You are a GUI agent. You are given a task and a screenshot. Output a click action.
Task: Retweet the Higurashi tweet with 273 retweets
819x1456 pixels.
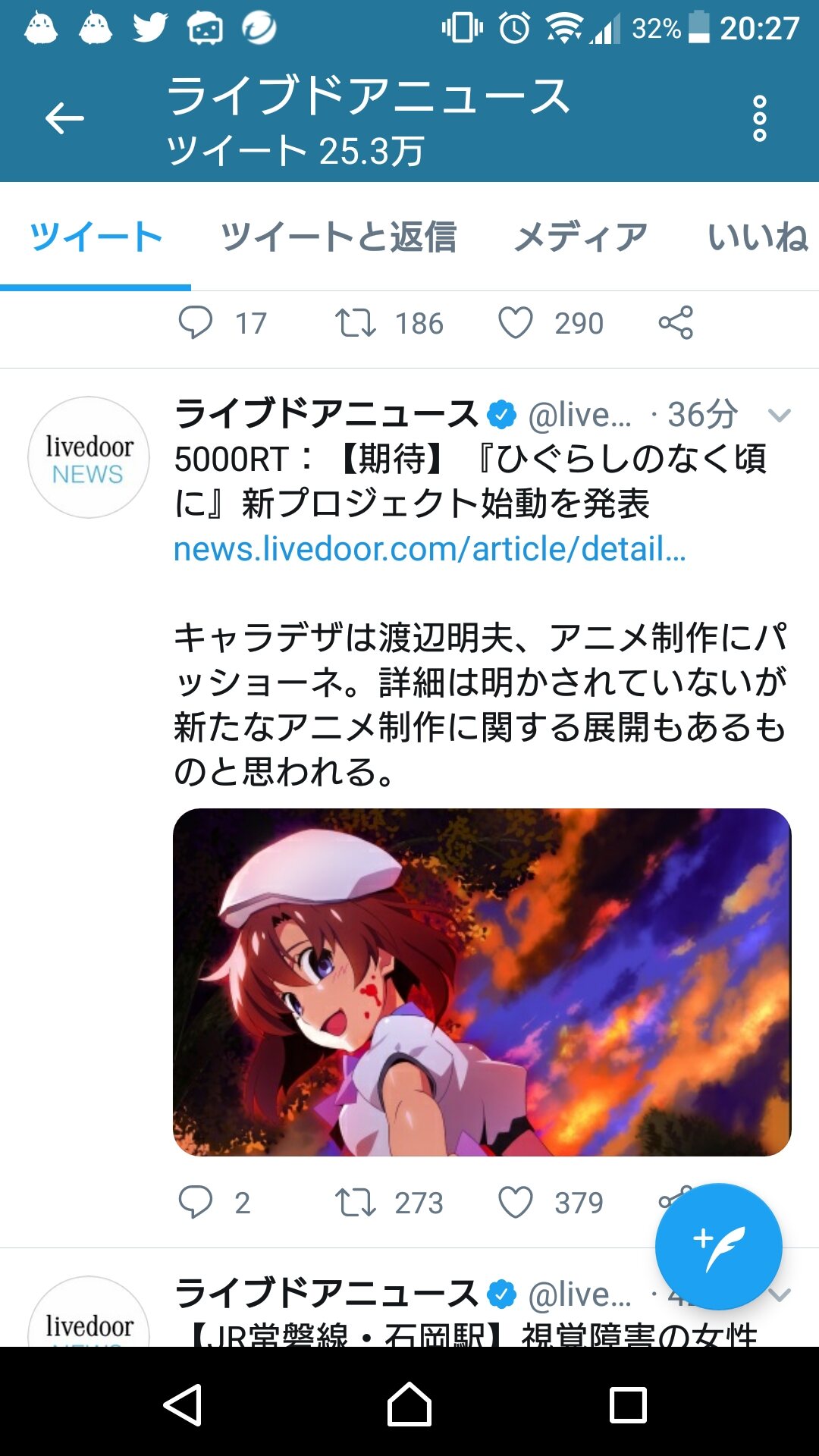click(x=356, y=1202)
